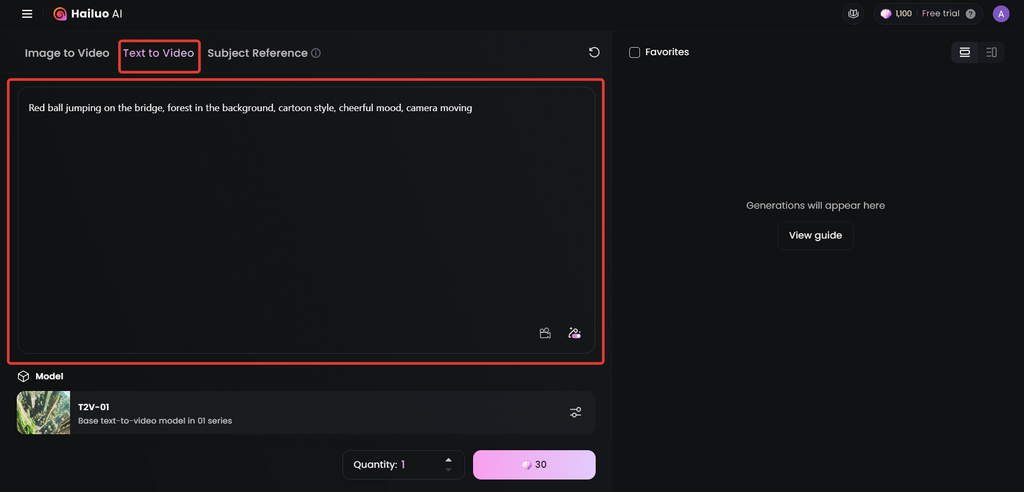
Task: Check the Favorites checkbox
Action: [x=634, y=52]
